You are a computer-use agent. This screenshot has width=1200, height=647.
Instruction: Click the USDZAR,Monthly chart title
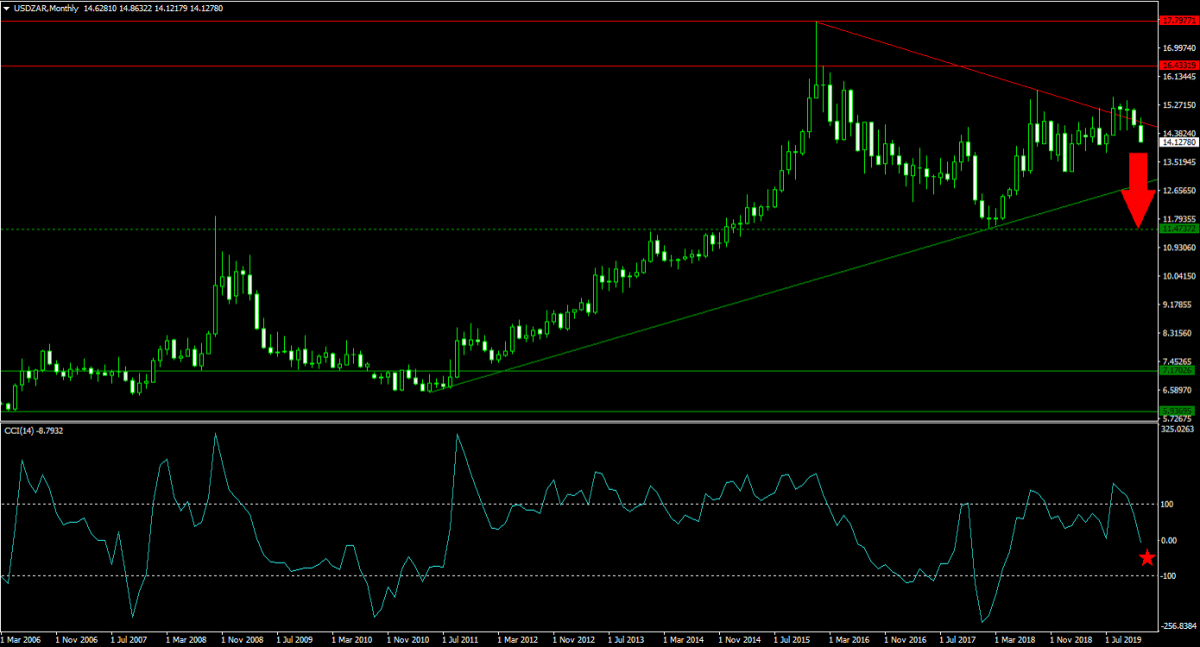click(47, 9)
